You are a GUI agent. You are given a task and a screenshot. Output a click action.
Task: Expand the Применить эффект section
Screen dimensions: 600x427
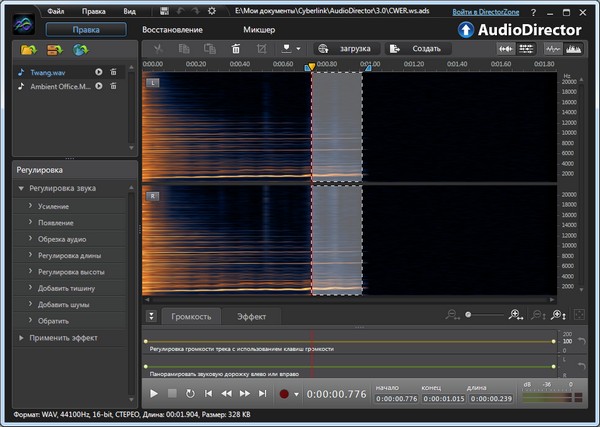(22, 338)
